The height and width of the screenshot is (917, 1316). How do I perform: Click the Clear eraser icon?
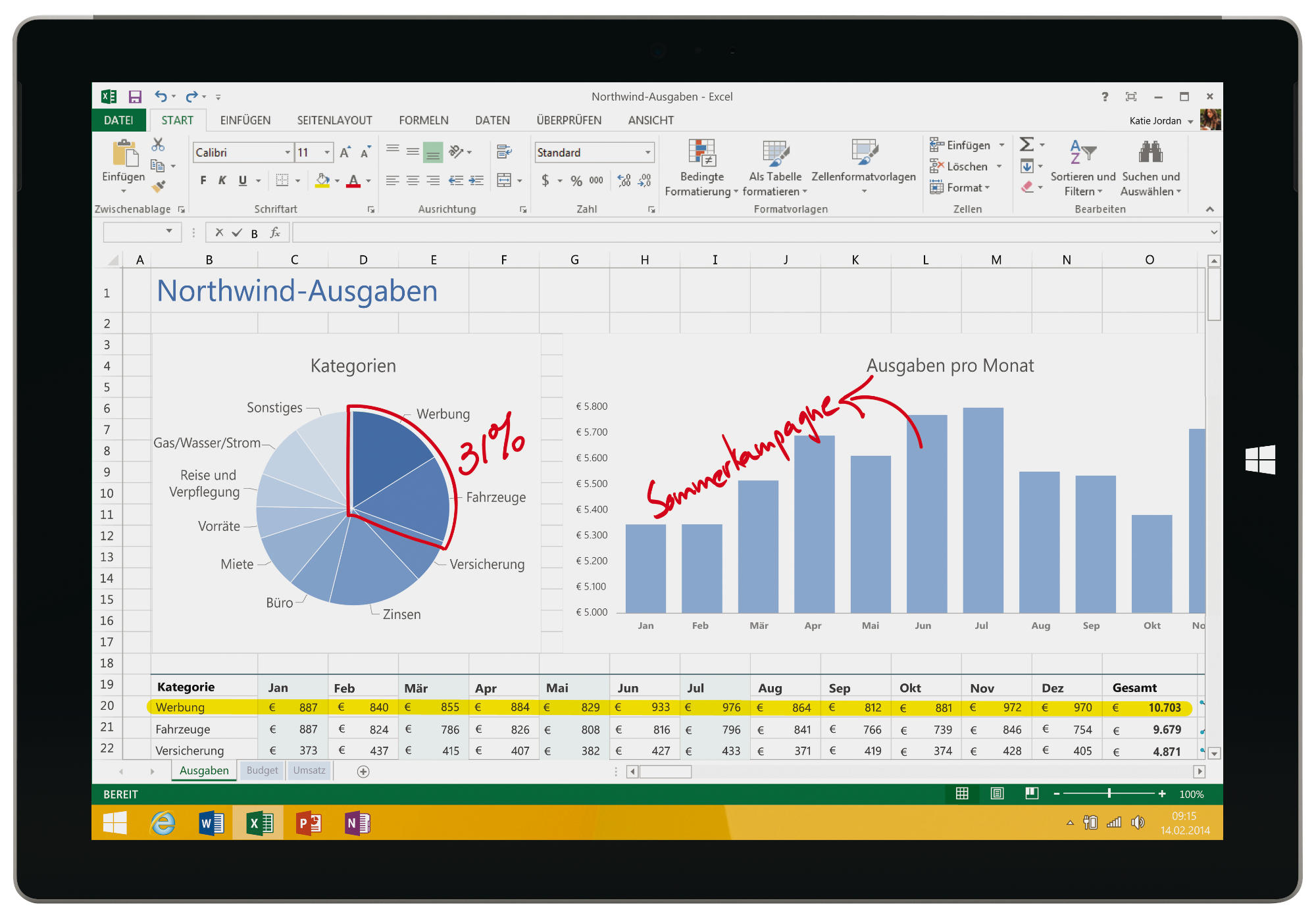coord(1026,187)
